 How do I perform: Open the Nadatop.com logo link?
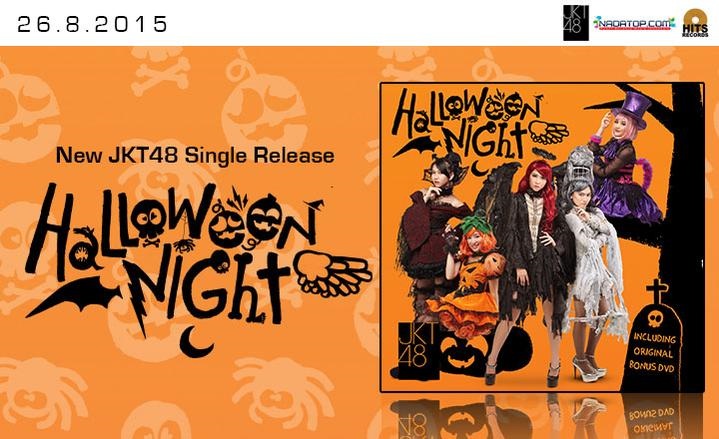click(x=634, y=23)
